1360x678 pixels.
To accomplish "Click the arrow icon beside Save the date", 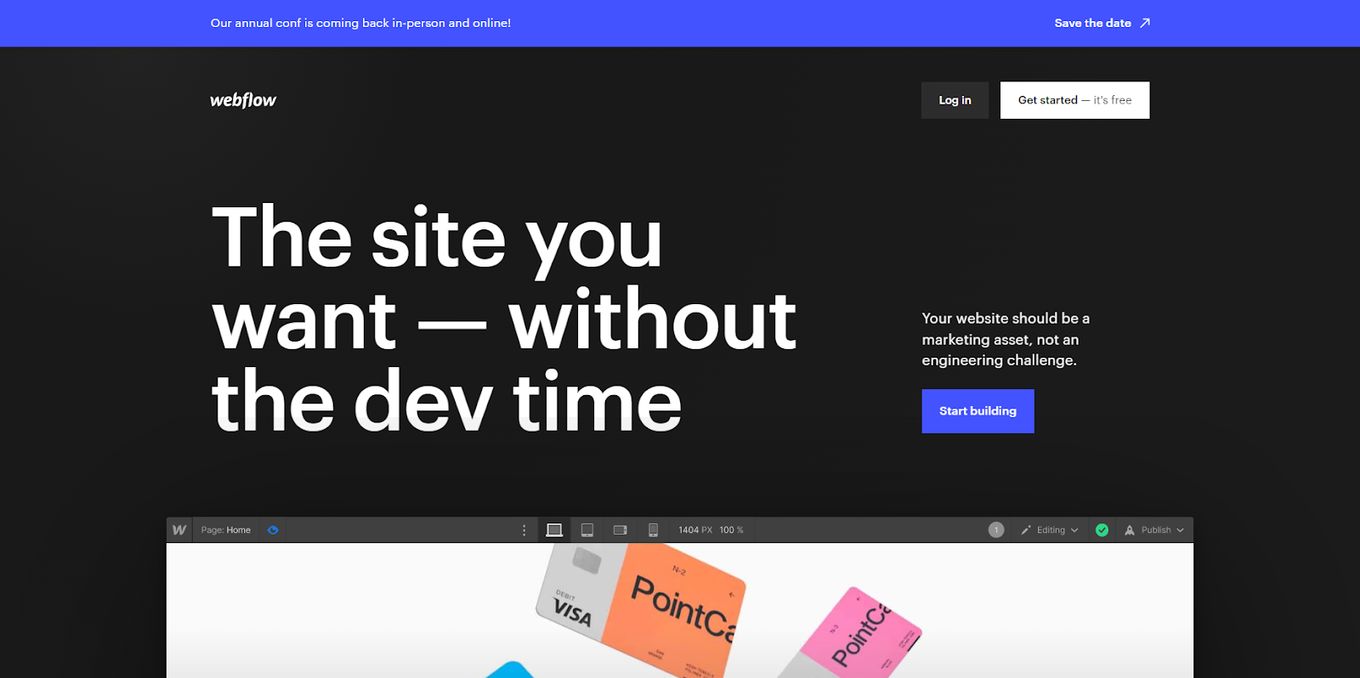I will [x=1145, y=23].
